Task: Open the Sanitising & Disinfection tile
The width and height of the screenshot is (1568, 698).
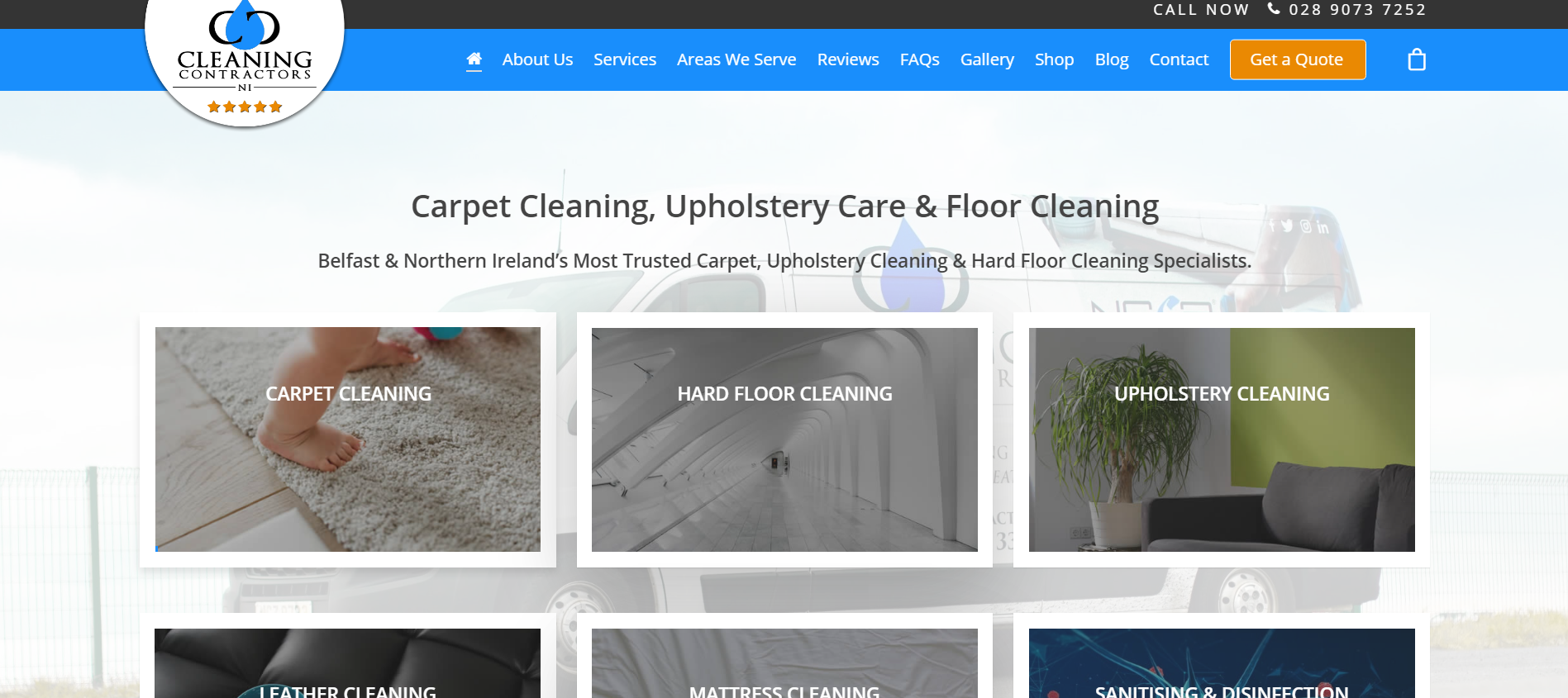Action: [x=1222, y=663]
